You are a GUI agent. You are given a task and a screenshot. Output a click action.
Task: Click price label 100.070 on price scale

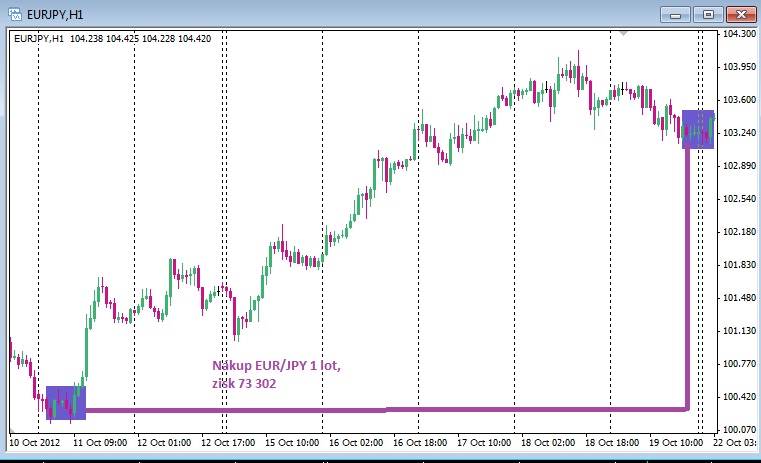(739, 430)
